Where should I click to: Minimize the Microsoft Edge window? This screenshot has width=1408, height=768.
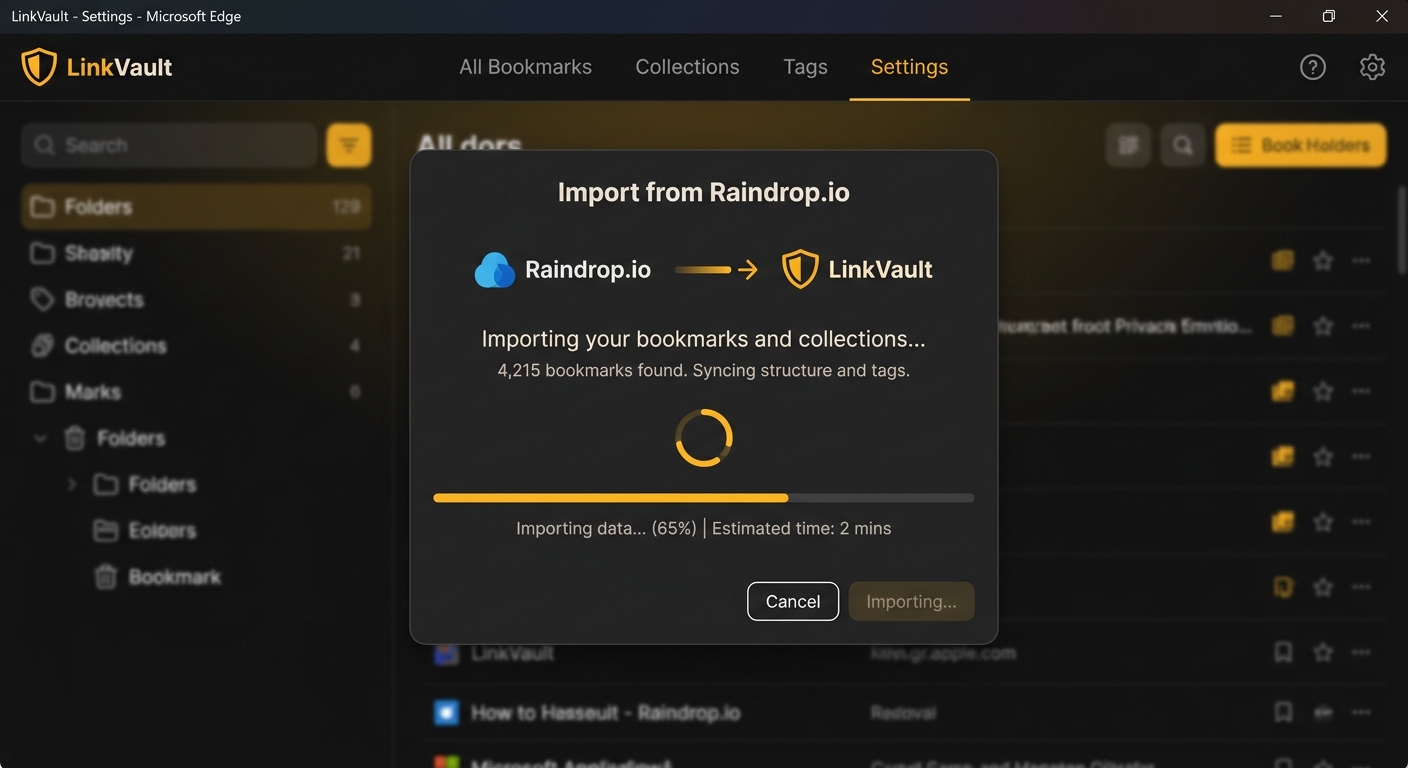1277,16
